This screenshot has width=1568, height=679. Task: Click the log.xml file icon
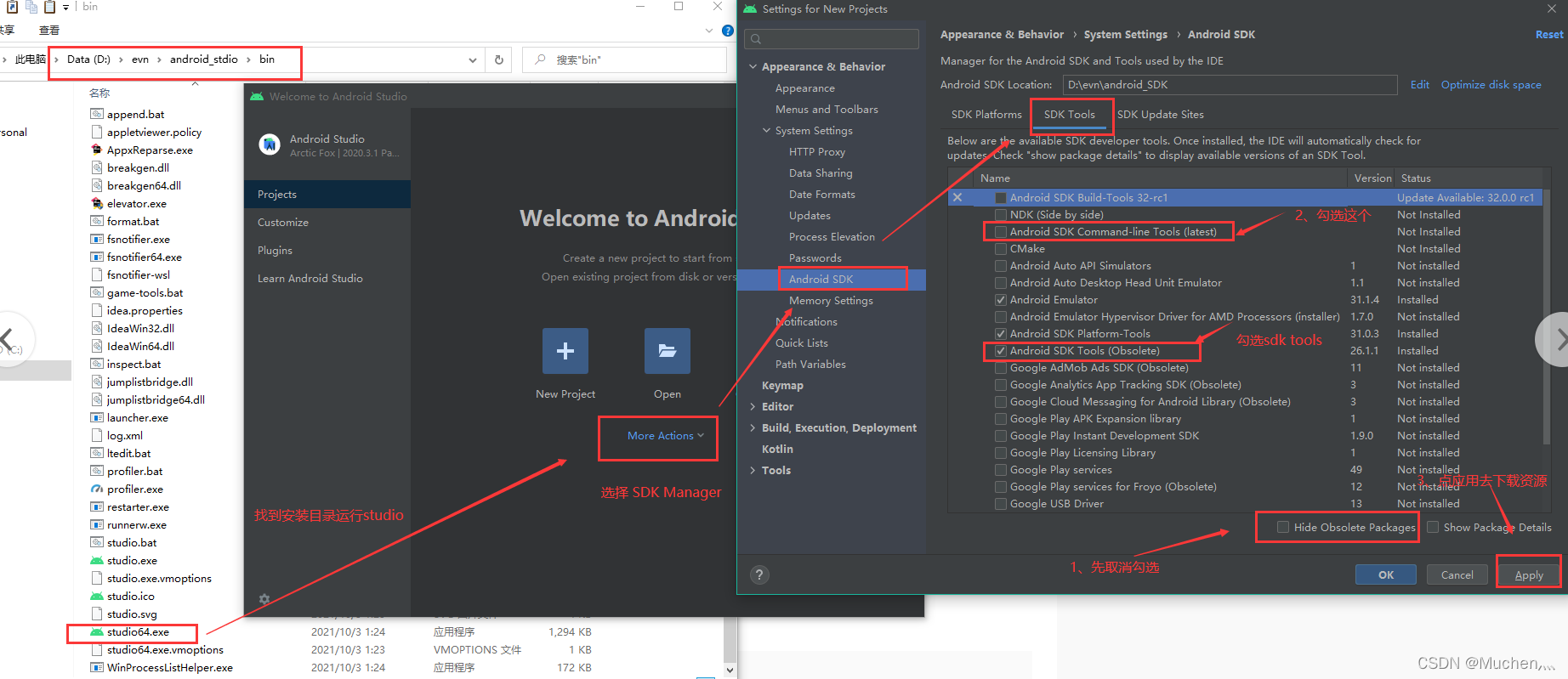tap(97, 435)
